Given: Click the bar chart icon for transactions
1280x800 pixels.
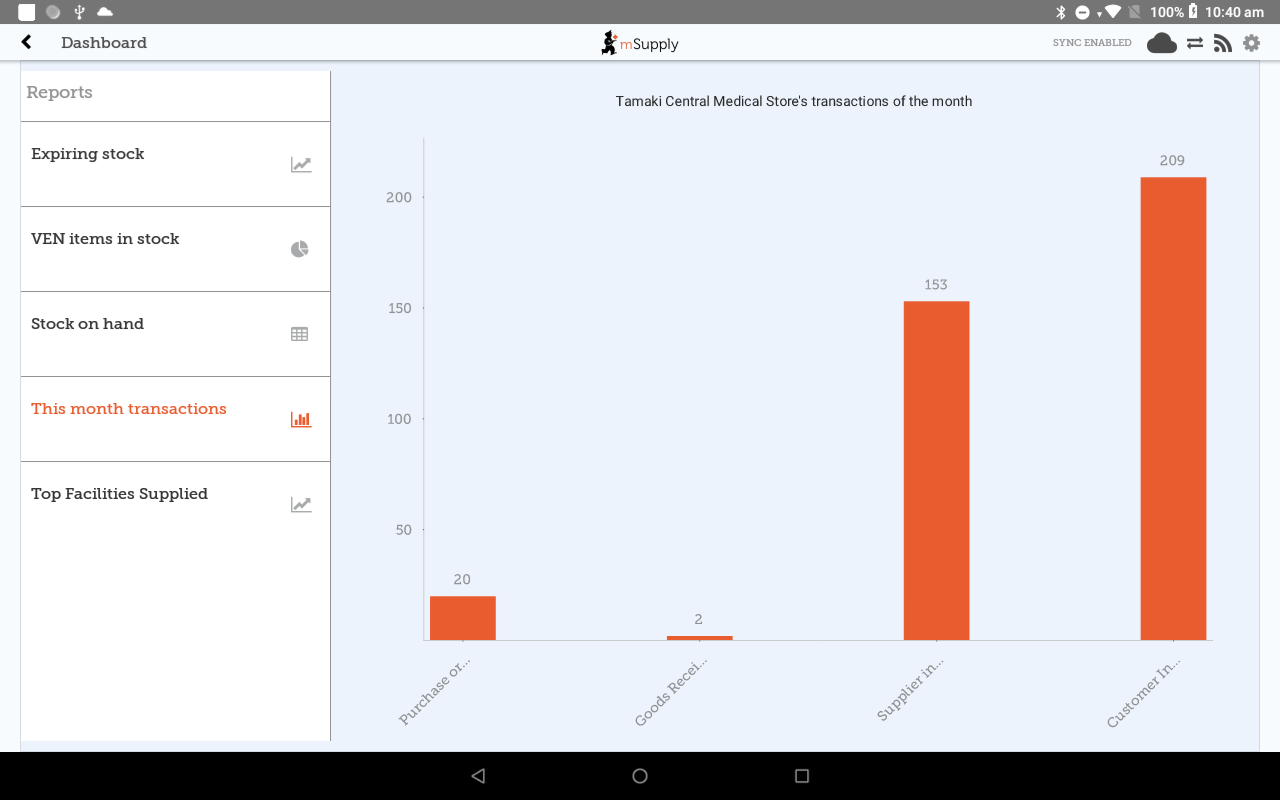Looking at the screenshot, I should pos(301,419).
